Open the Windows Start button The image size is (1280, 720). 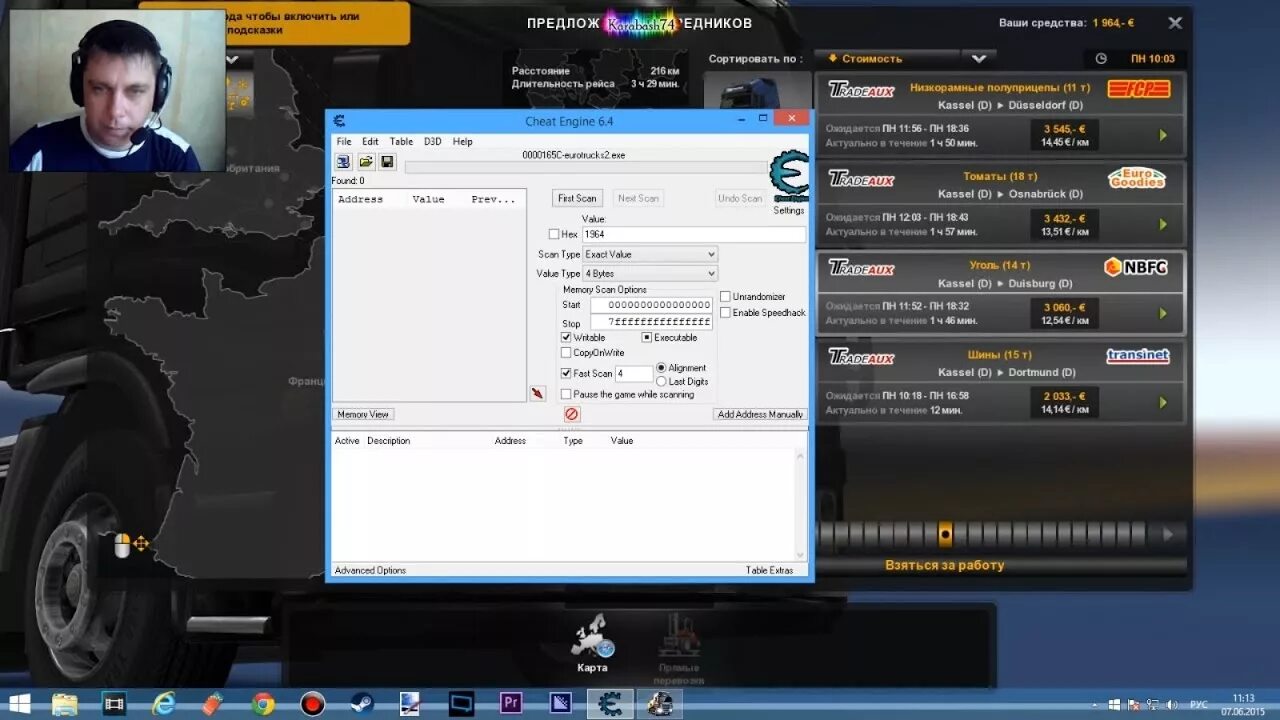pyautogui.click(x=19, y=704)
